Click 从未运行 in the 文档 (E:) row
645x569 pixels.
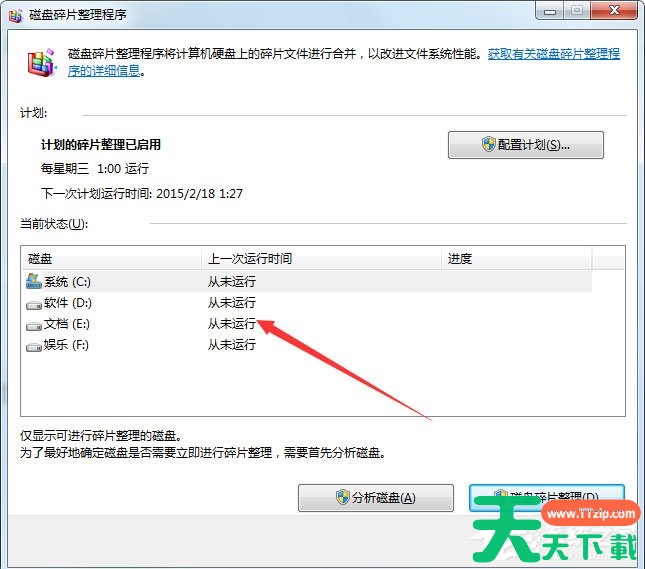click(x=231, y=324)
